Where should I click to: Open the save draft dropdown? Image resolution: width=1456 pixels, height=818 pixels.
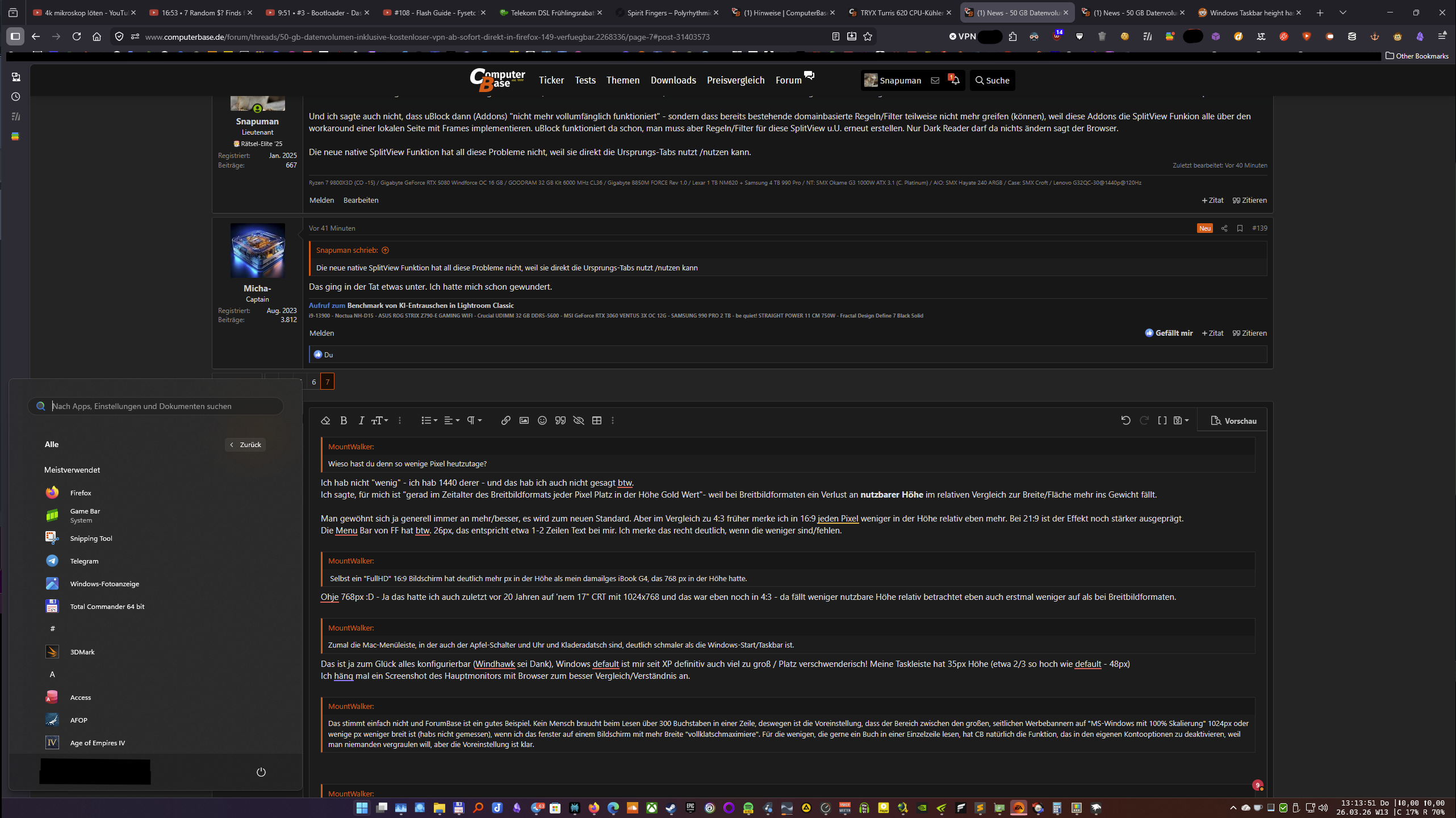pyautogui.click(x=1181, y=420)
